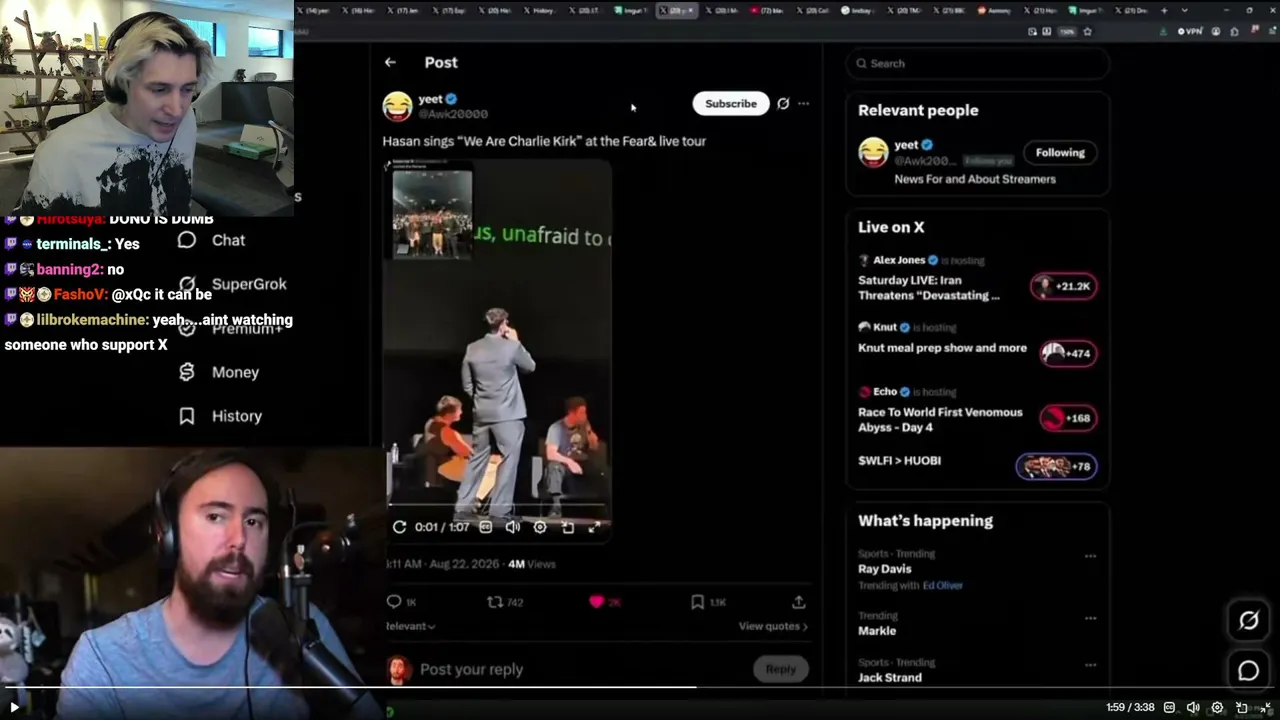Play the tweet video thumbnail

click(x=497, y=350)
